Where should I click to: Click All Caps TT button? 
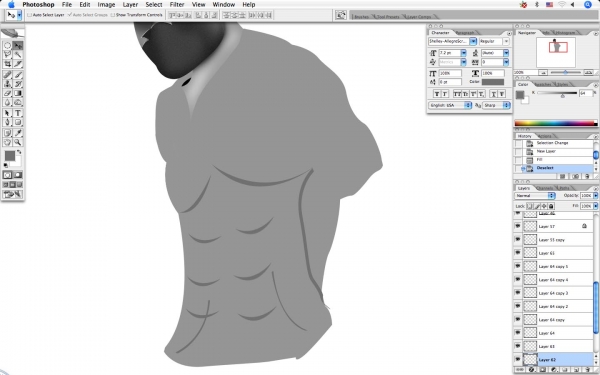pos(457,94)
